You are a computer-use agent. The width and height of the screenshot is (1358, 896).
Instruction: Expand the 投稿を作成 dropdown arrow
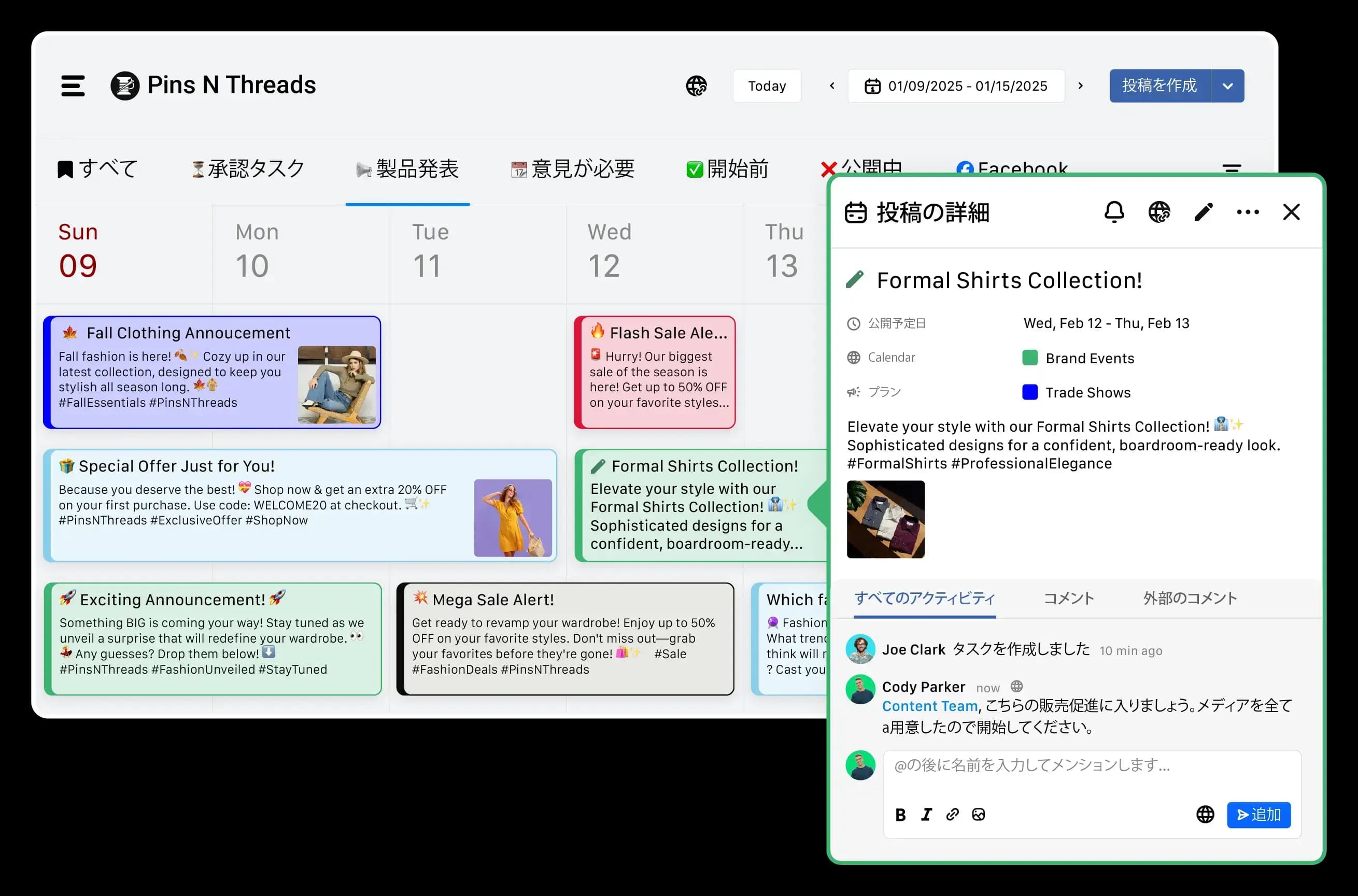coord(1227,86)
